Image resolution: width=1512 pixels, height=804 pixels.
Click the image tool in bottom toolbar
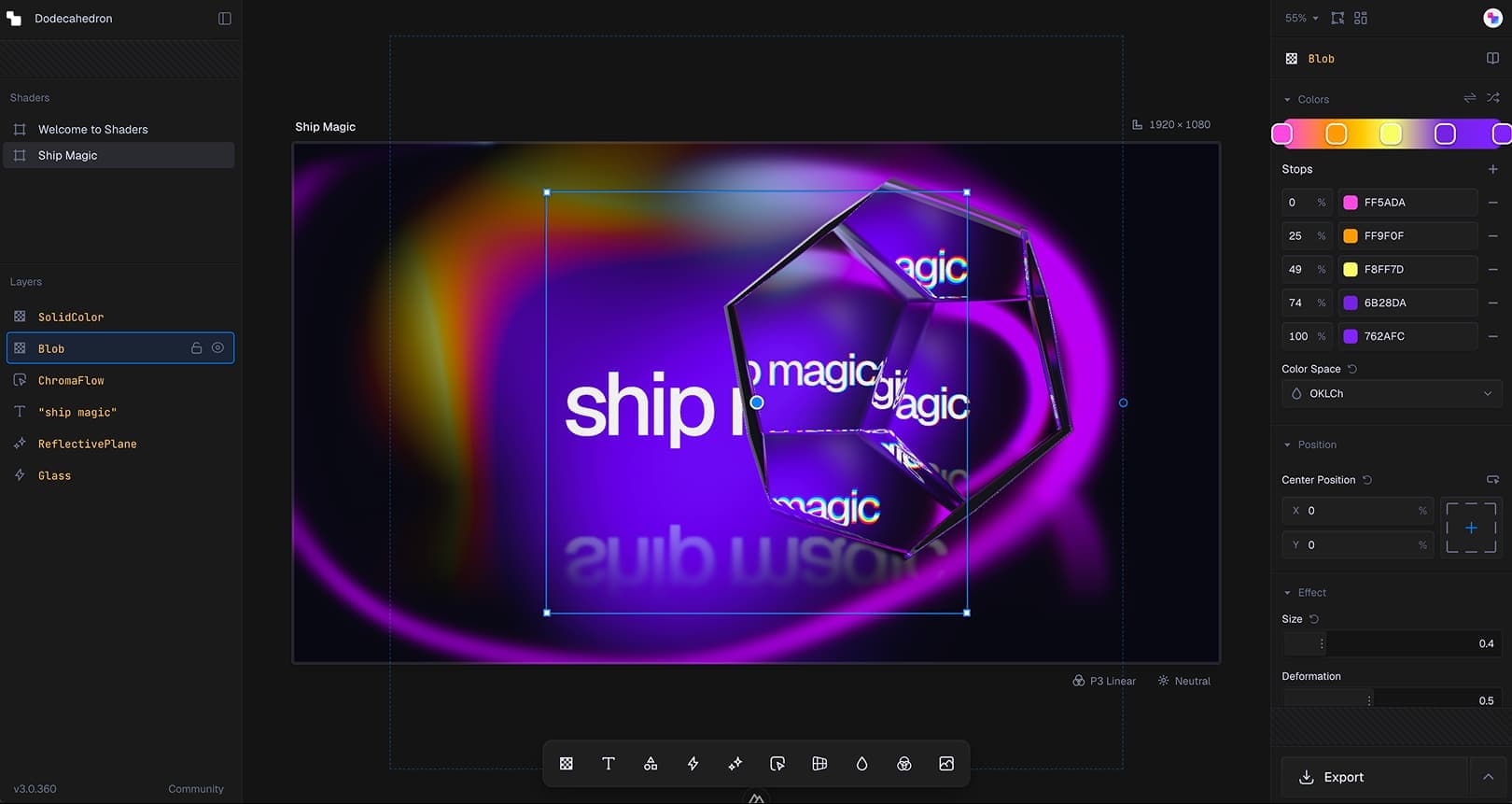[946, 764]
